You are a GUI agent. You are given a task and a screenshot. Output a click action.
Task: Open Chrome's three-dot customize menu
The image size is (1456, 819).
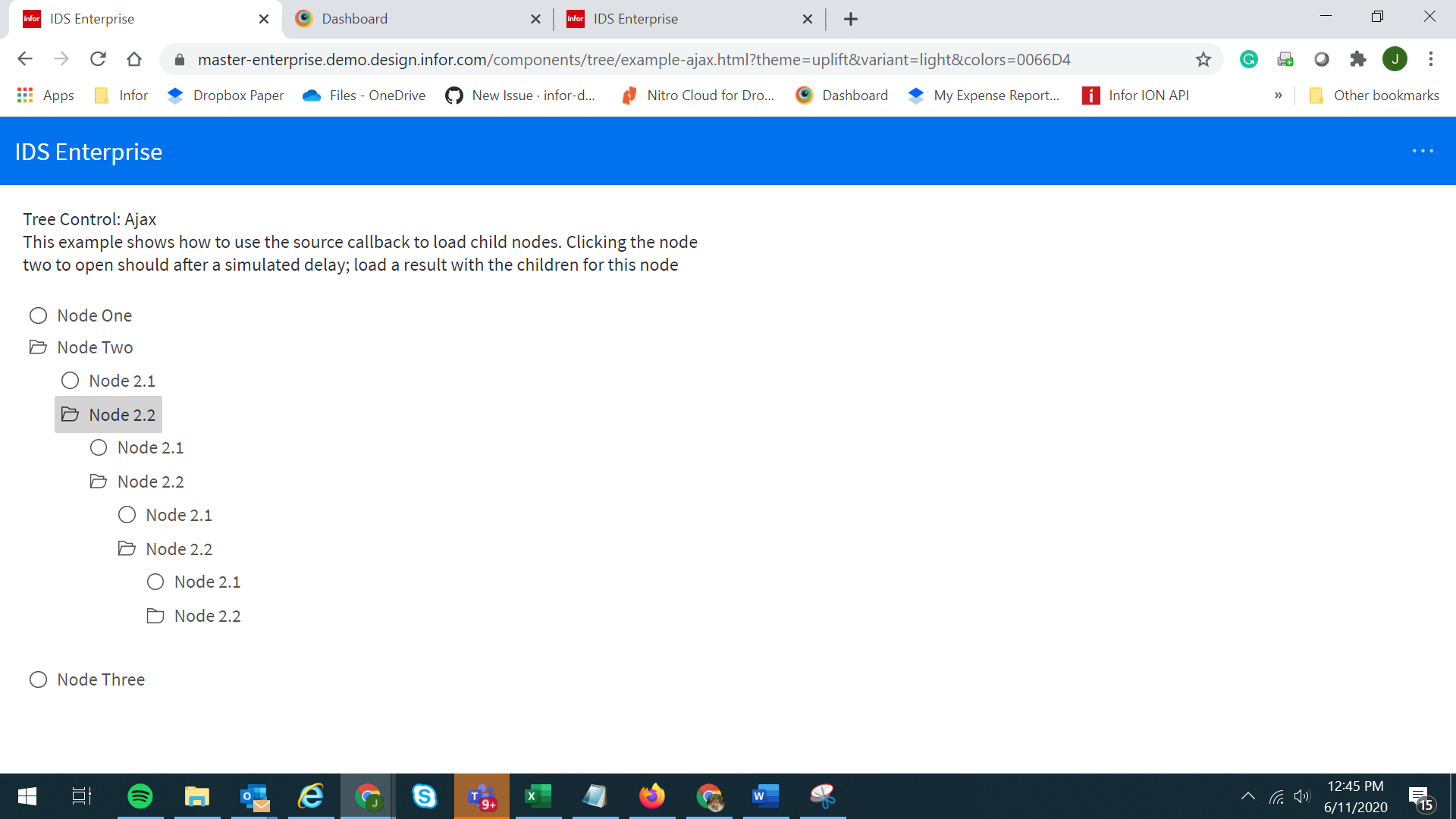click(1431, 59)
